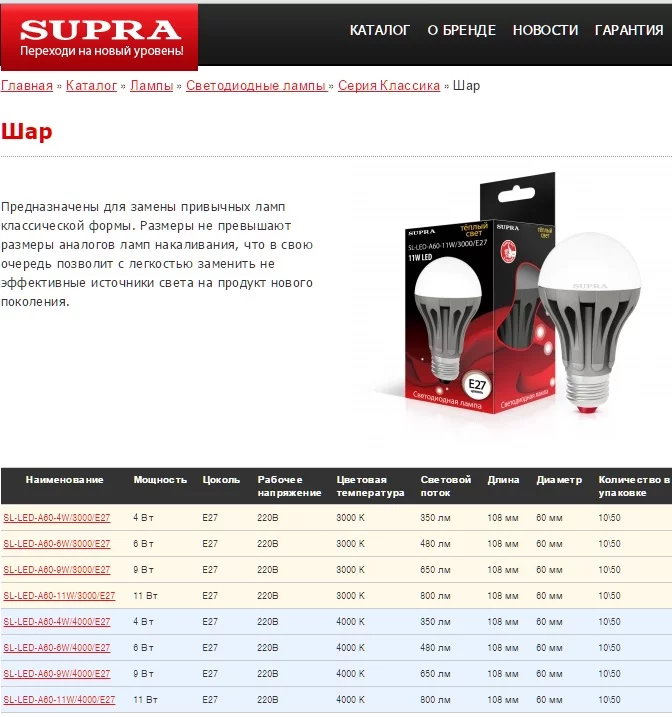Click the Количество в упаковке header
The width and height of the screenshot is (672, 717).
pos(634,486)
